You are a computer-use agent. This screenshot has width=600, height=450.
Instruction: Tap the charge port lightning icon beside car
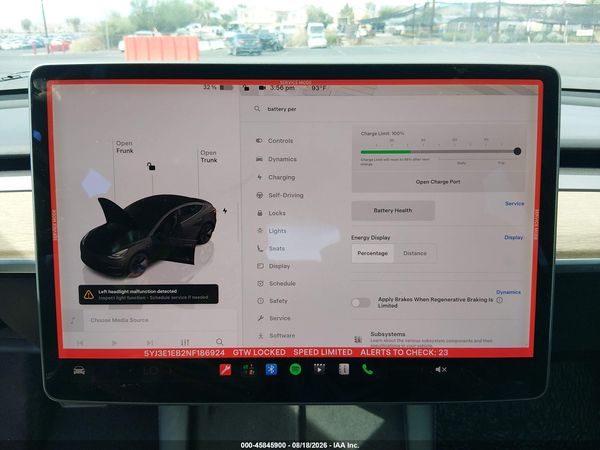pos(225,211)
